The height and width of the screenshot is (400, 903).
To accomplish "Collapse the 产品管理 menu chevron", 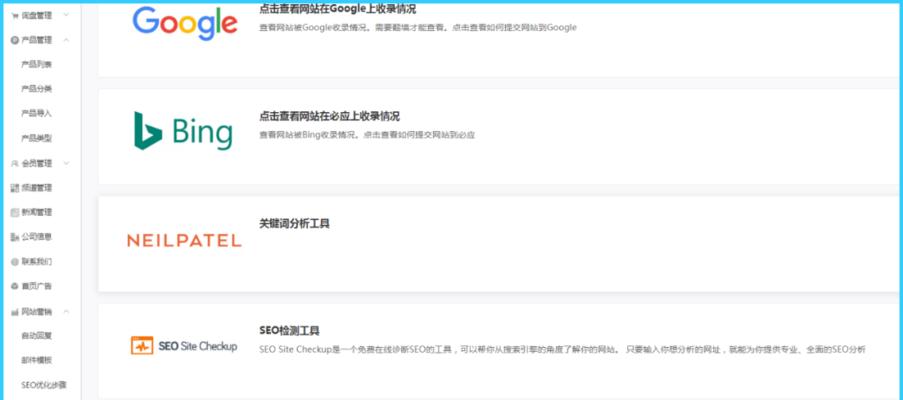I will [66, 40].
